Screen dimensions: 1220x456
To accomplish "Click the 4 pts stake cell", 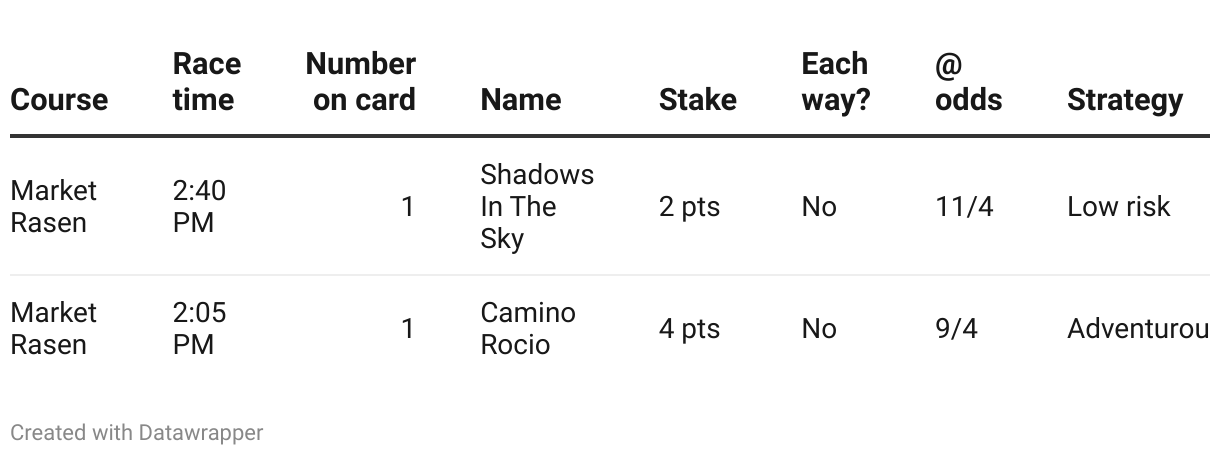I will tap(689, 329).
